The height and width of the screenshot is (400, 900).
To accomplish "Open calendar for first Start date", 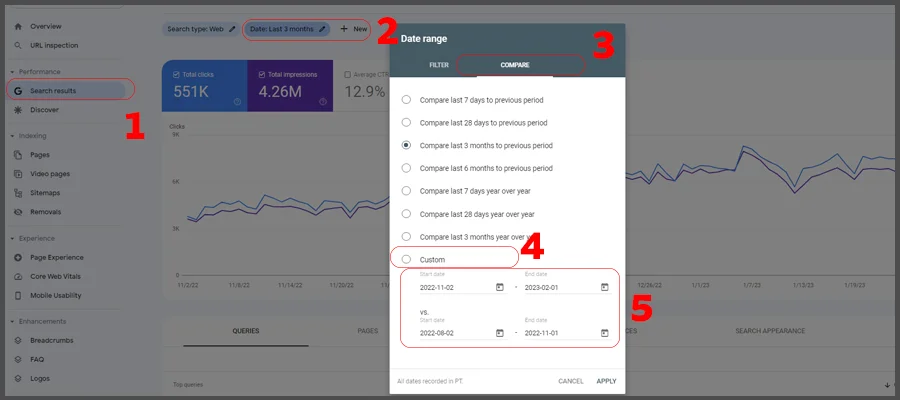I will [x=499, y=288].
